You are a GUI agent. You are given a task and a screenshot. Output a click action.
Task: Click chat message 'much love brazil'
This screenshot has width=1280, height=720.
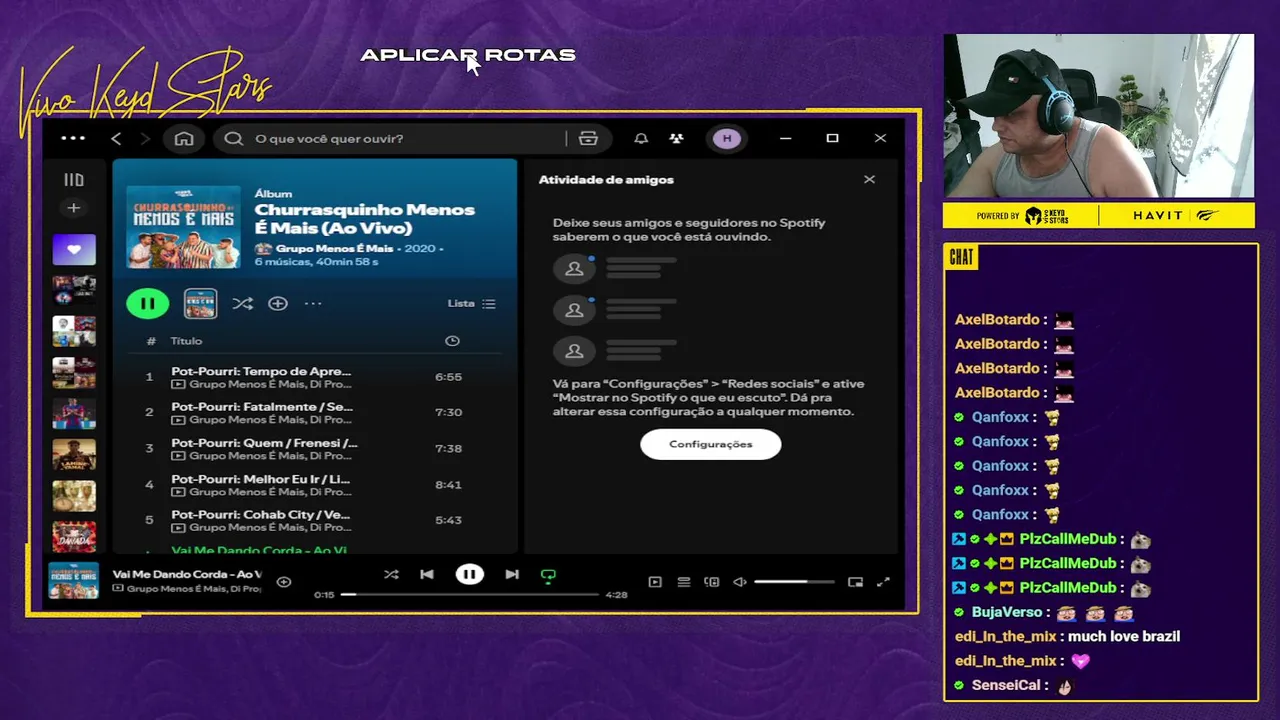pyautogui.click(x=1124, y=636)
